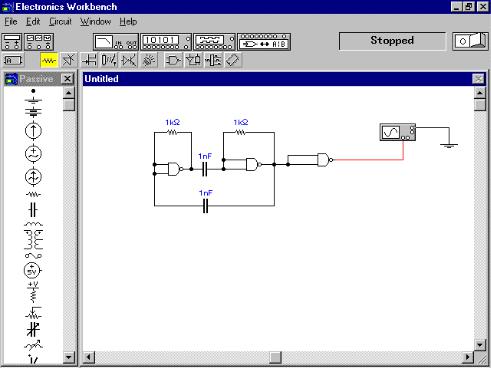Pick the DC current source in Passive panel
The width and height of the screenshot is (491, 368).
point(33,131)
